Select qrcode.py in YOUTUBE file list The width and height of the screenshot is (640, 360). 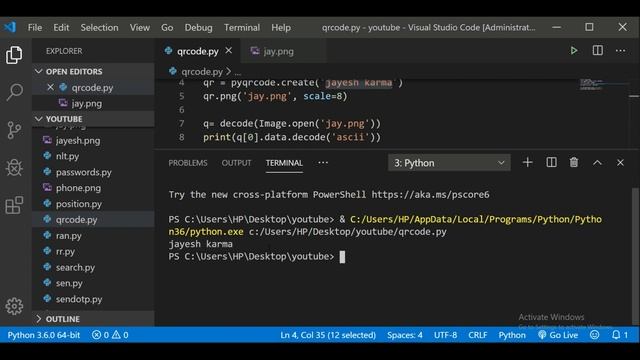(93, 220)
